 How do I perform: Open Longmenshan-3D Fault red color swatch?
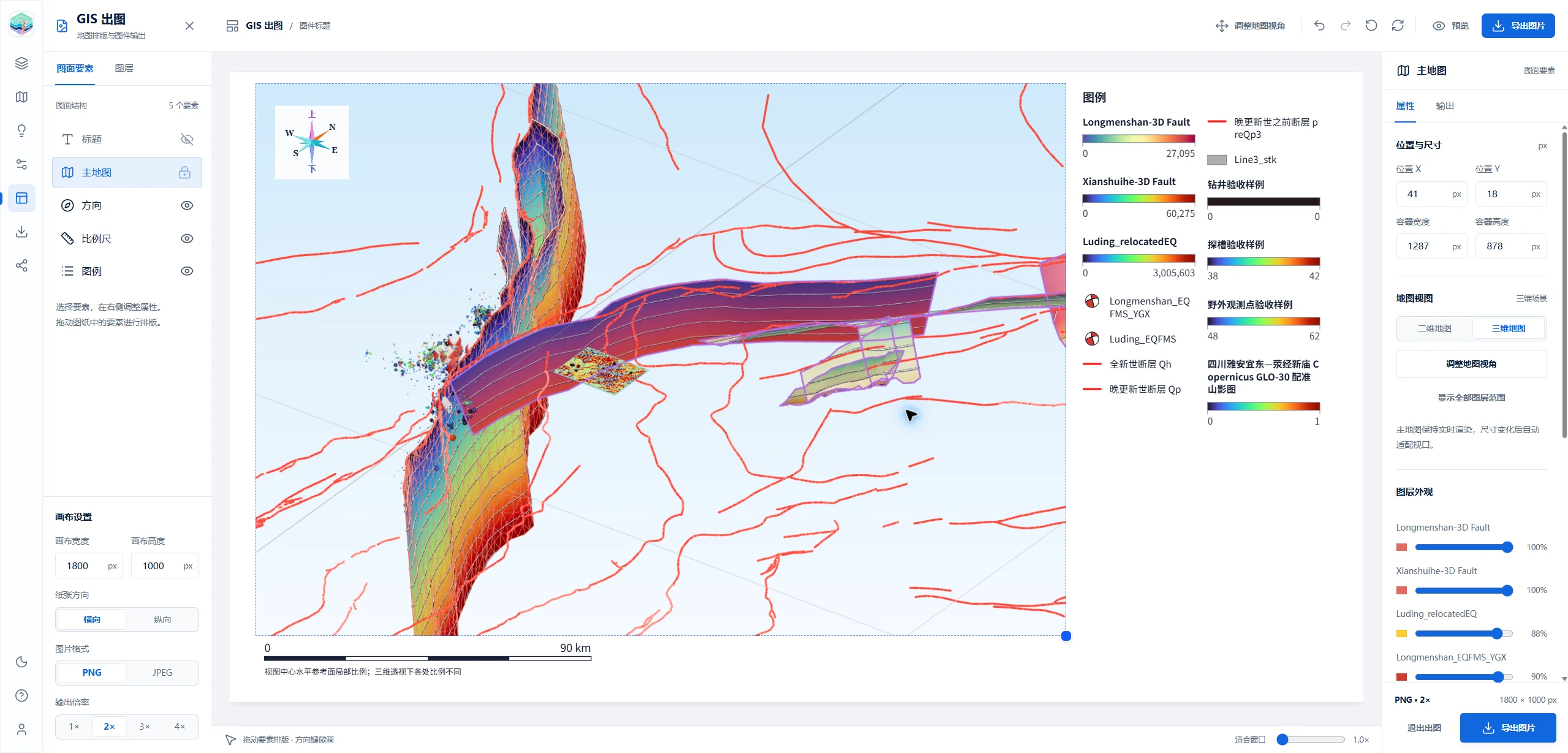(x=1401, y=547)
